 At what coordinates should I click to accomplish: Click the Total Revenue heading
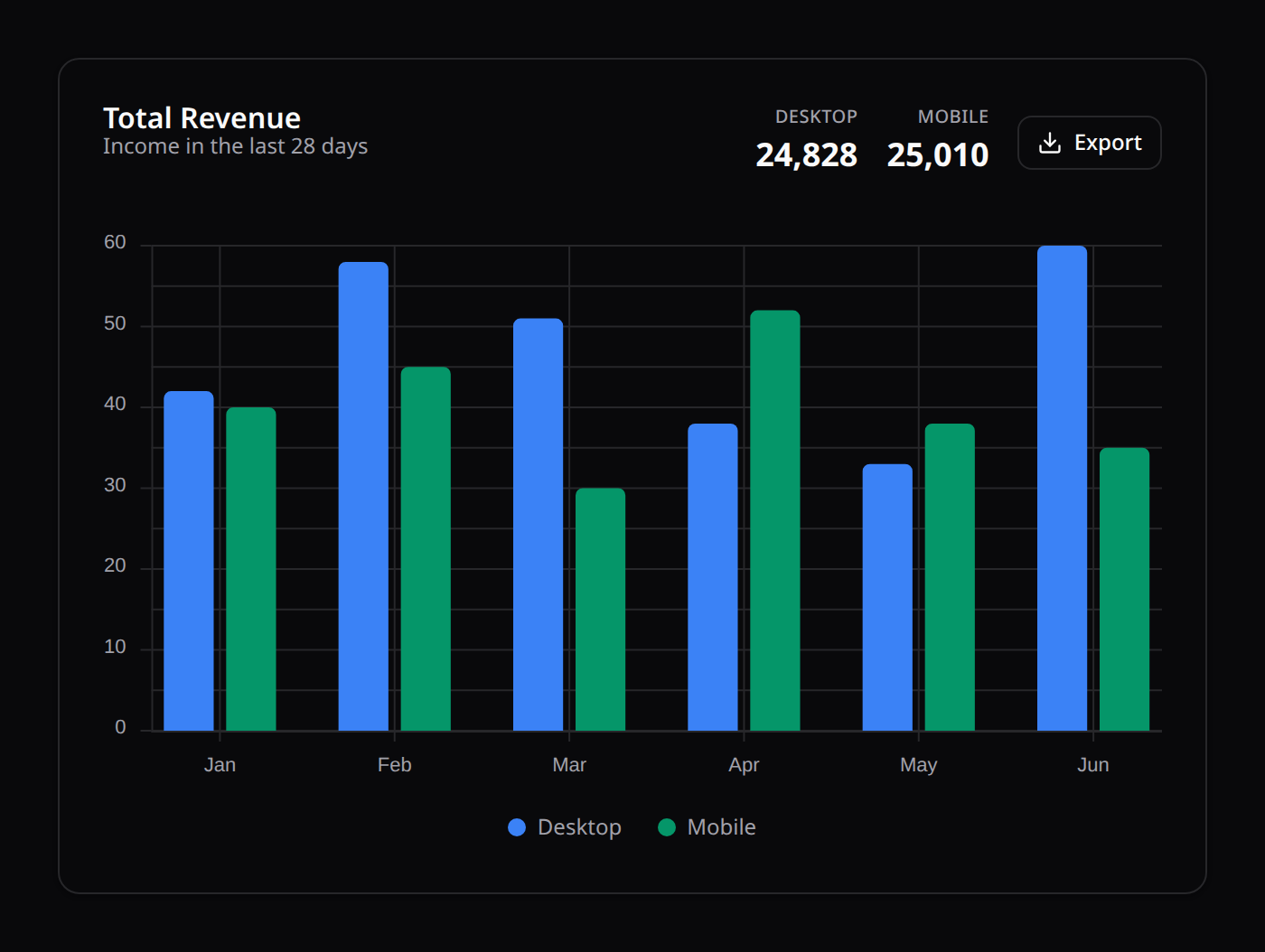point(201,118)
